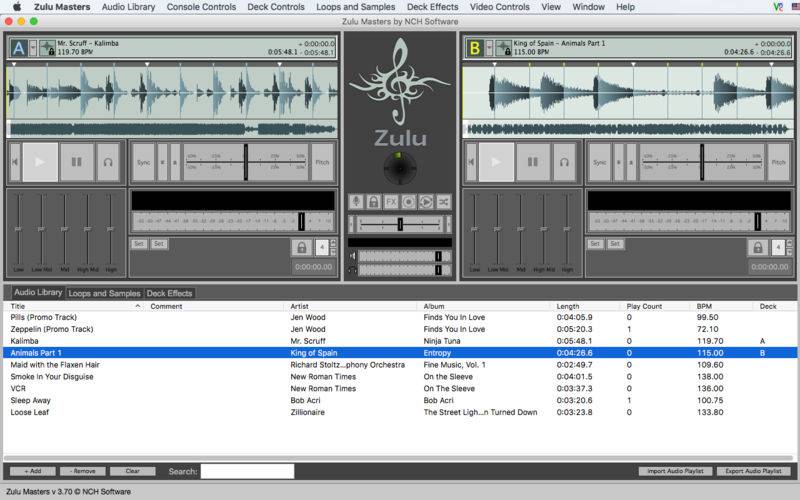Click the auto-play icon in center panel
The width and height of the screenshot is (800, 500).
click(x=426, y=202)
